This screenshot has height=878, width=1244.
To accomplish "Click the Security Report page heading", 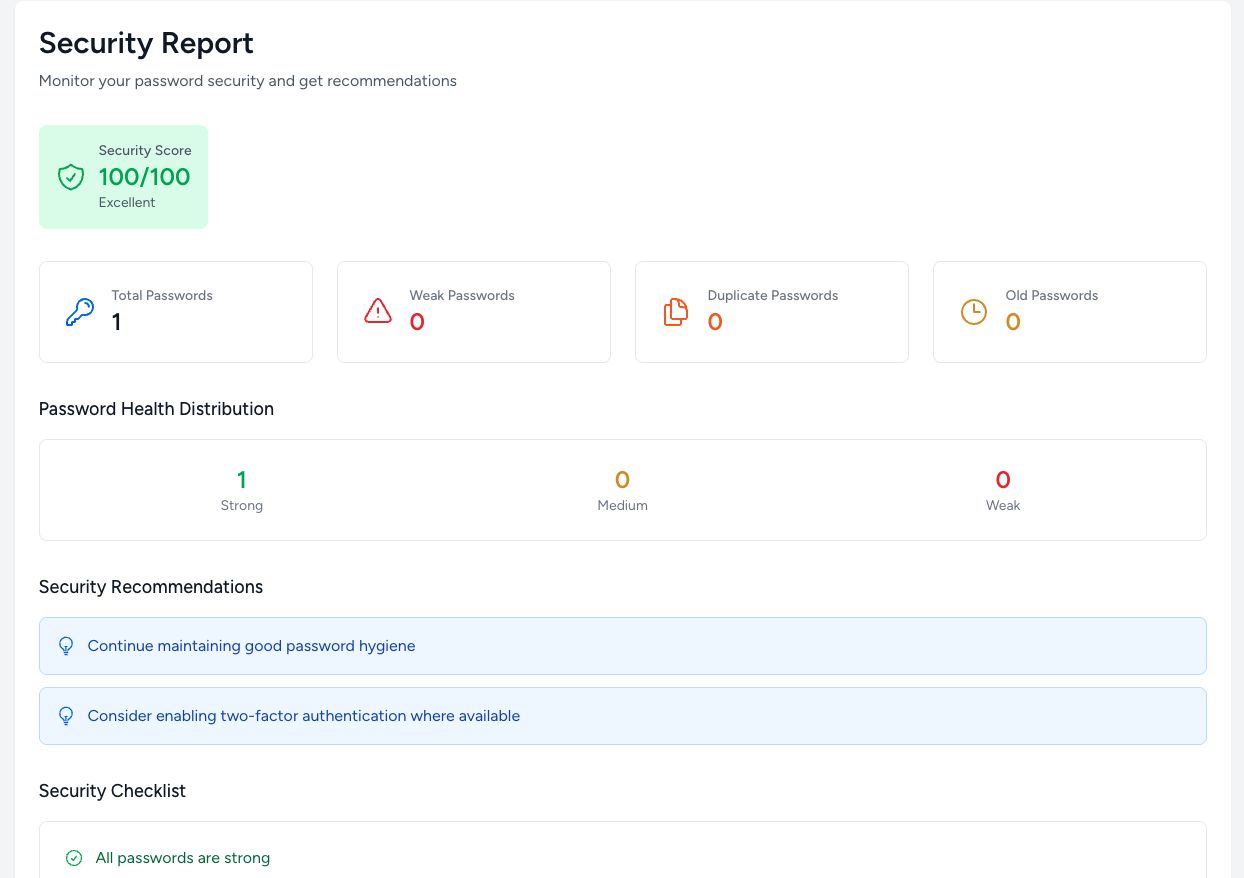I will [146, 44].
